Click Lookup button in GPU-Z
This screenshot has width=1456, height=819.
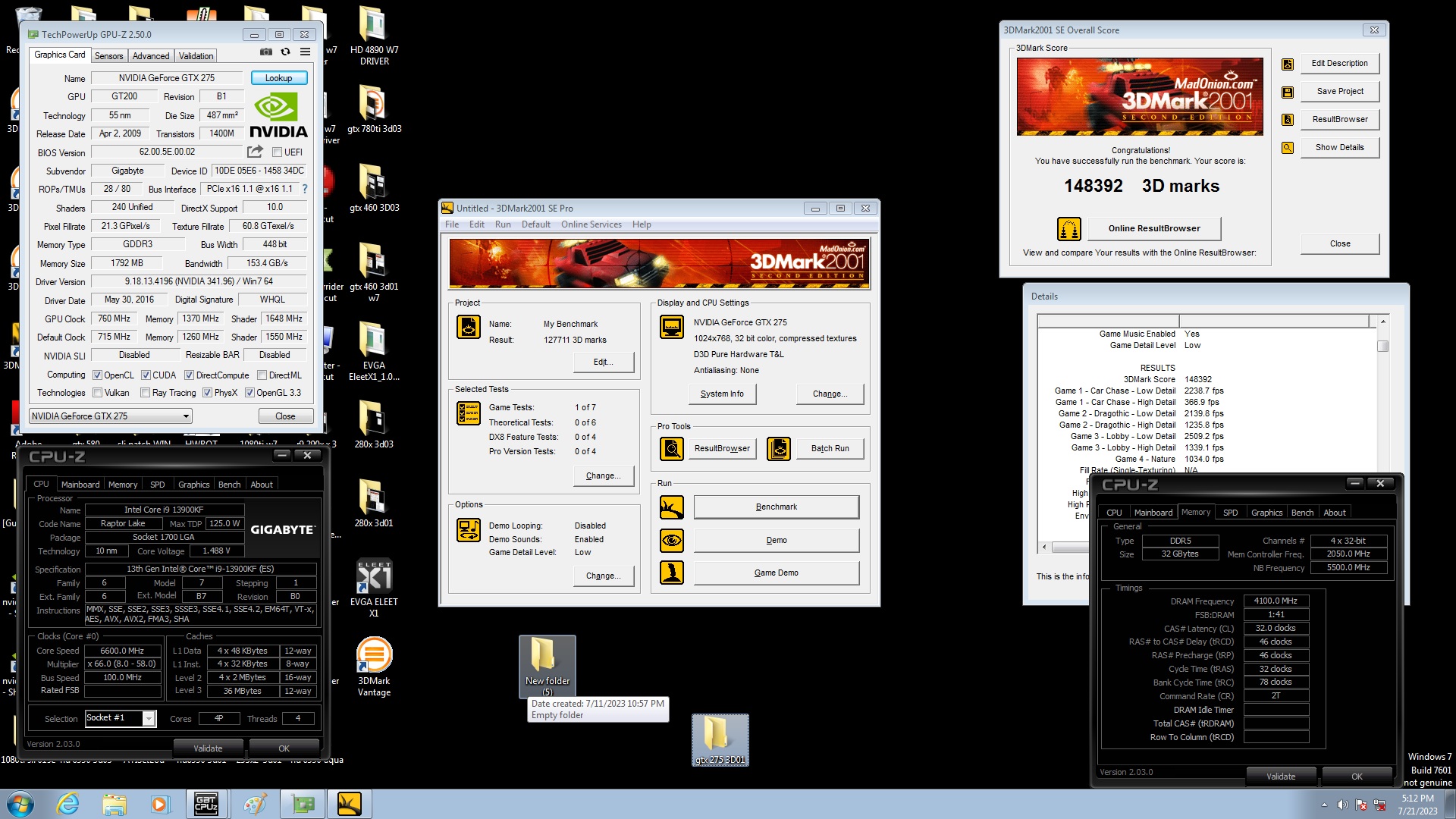(x=278, y=78)
